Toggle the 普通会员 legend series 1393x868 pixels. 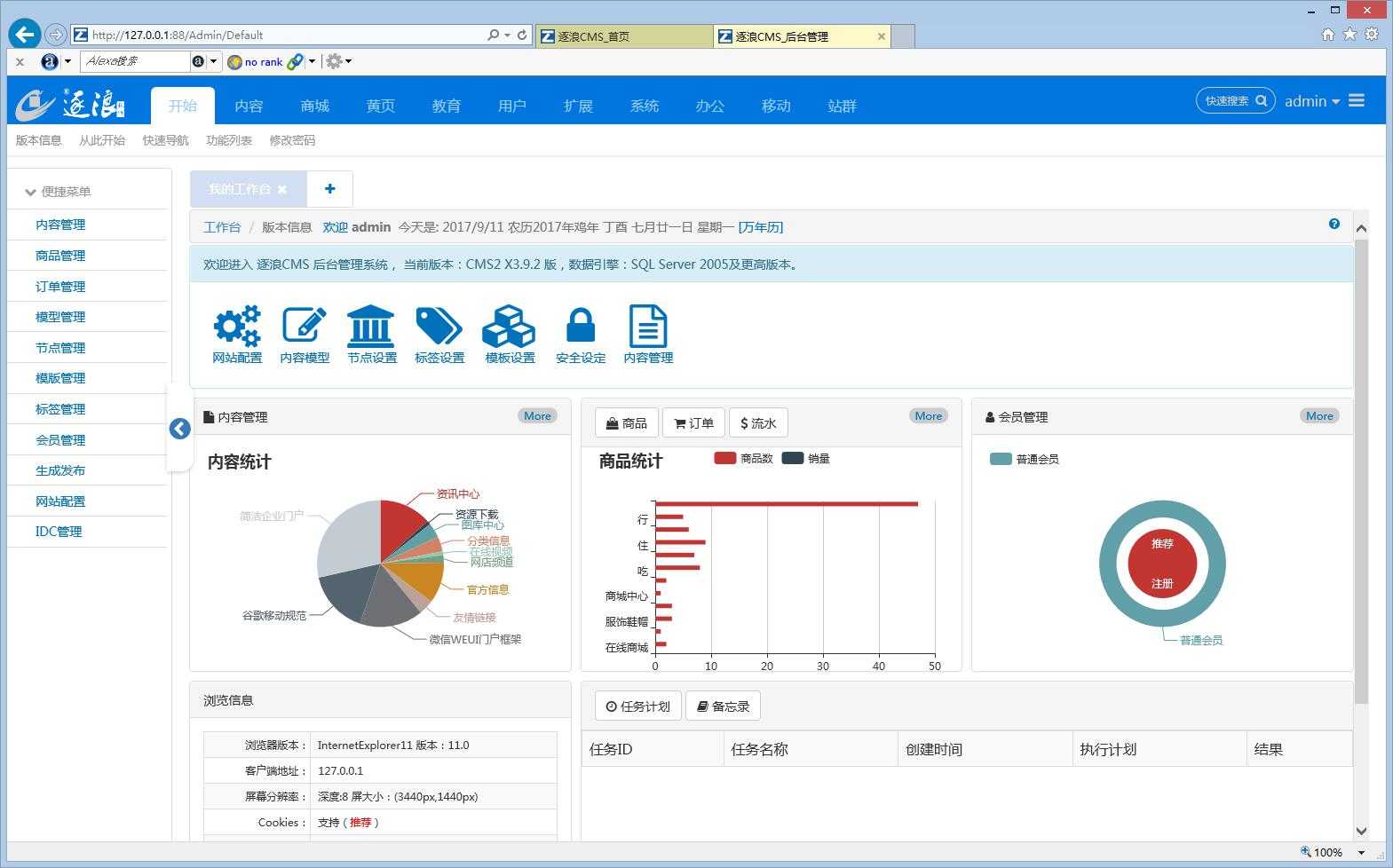(x=1024, y=459)
